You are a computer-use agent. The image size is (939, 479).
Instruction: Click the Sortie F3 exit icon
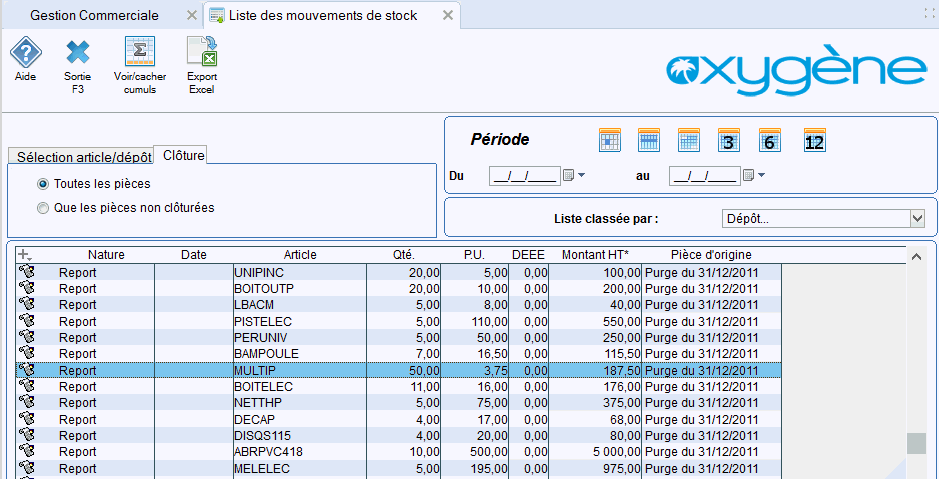click(x=78, y=53)
